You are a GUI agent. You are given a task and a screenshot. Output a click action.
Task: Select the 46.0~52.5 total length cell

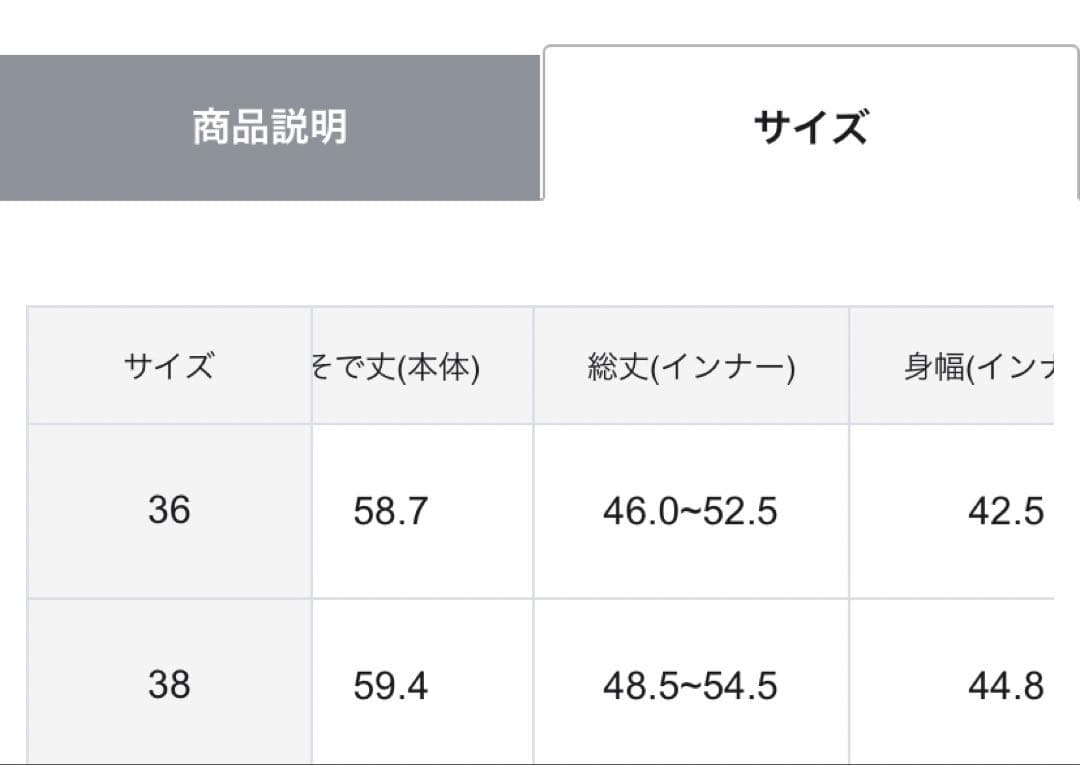click(690, 512)
